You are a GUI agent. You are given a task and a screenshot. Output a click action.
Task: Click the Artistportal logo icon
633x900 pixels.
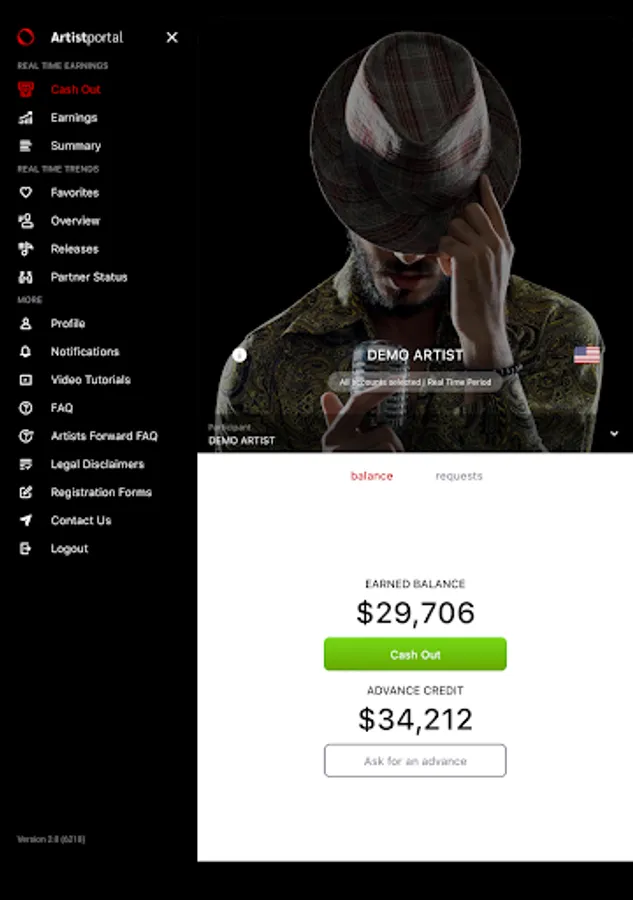point(26,37)
